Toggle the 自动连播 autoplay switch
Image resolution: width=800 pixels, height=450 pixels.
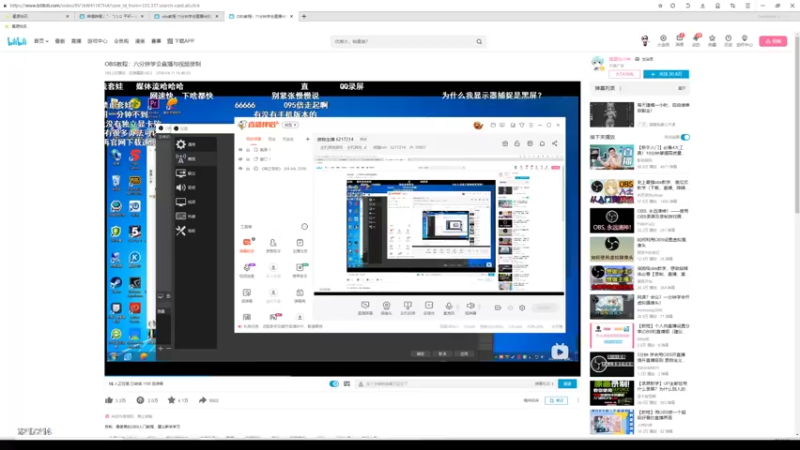[x=685, y=137]
